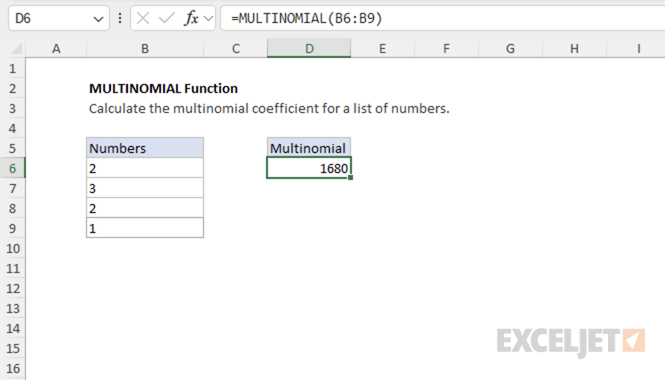Click the three-dot formula bar handle
This screenshot has width=665, height=380.
point(120,18)
